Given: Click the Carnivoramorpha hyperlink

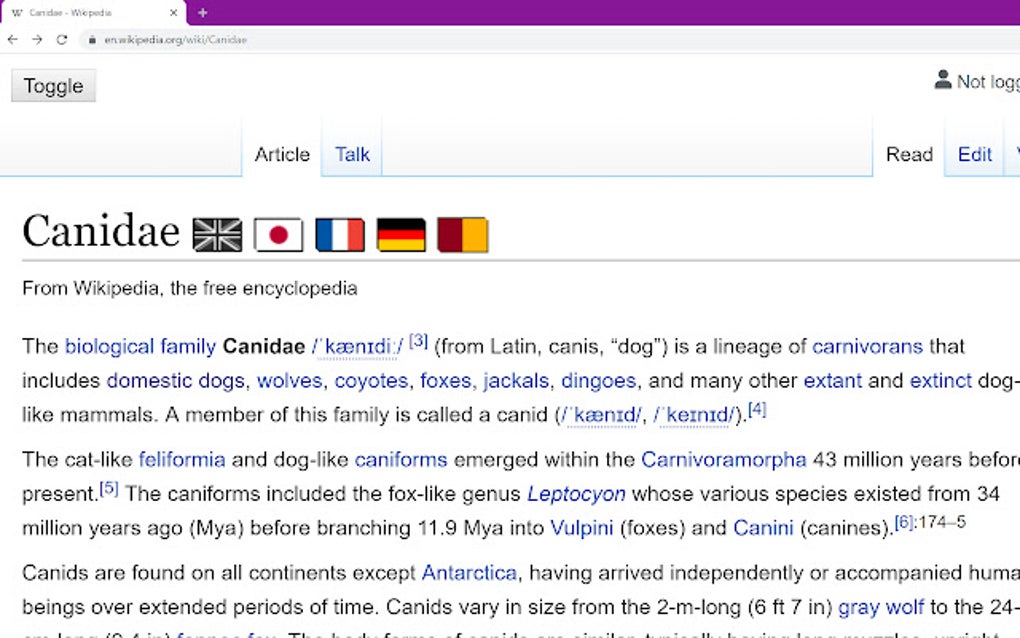Looking at the screenshot, I should [x=723, y=459].
